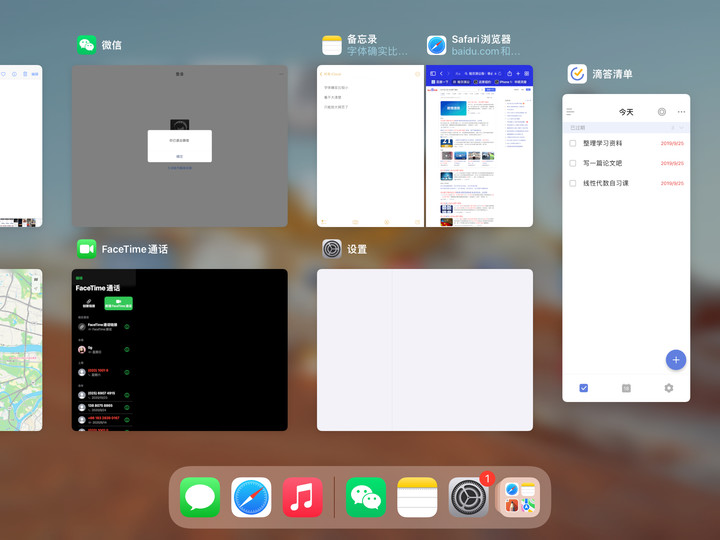Screen dimensions: 720x540
Task: Check off the 整理学习资料 task
Action: [573, 143]
